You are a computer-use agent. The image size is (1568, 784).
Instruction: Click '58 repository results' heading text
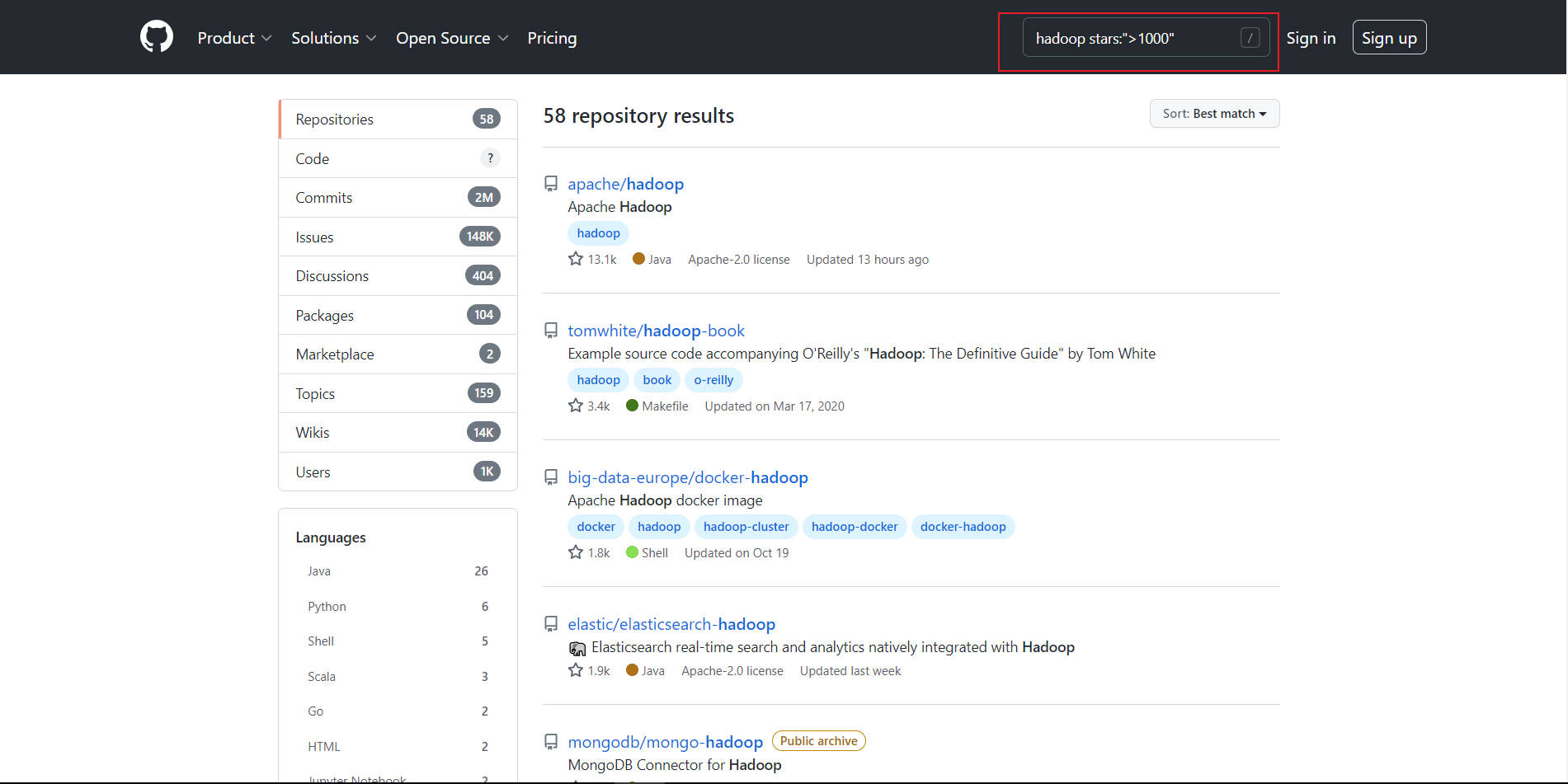pyautogui.click(x=638, y=116)
